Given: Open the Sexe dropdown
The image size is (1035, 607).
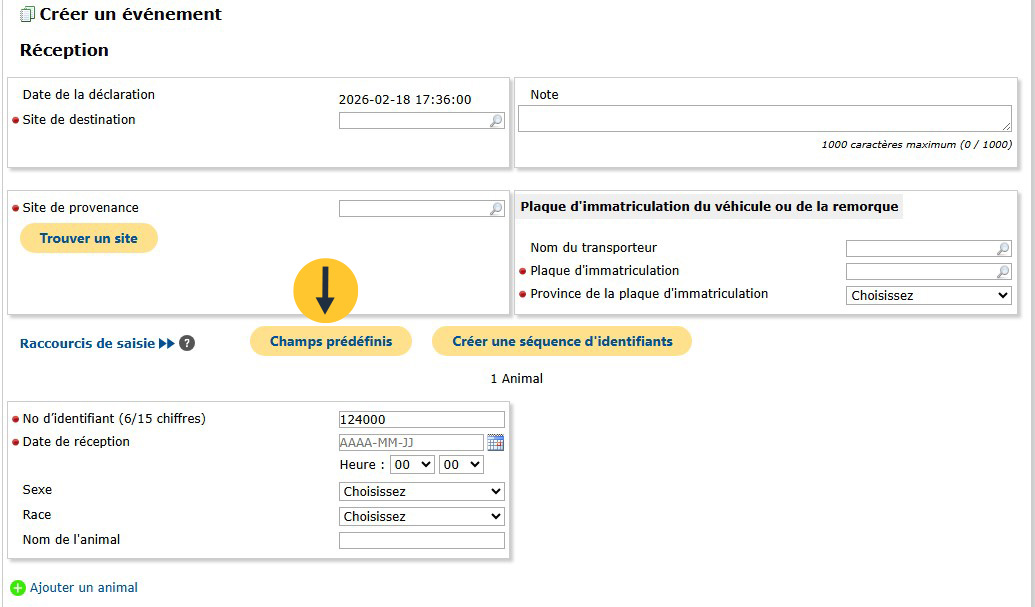Looking at the screenshot, I should pos(421,492).
